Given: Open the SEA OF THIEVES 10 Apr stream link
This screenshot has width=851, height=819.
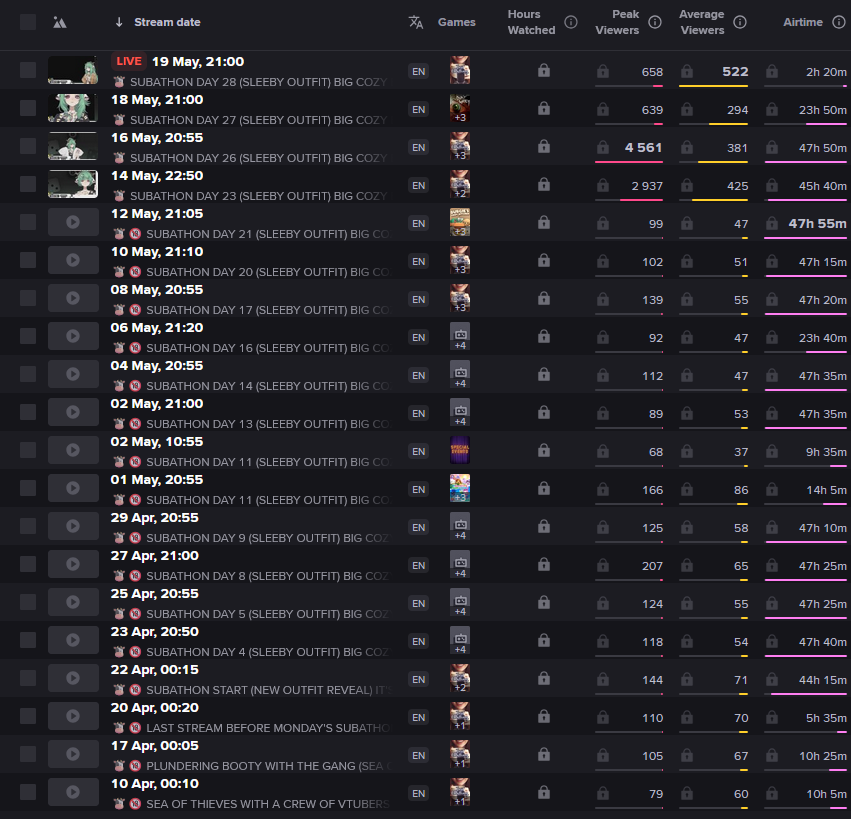Looking at the screenshot, I should [x=268, y=804].
